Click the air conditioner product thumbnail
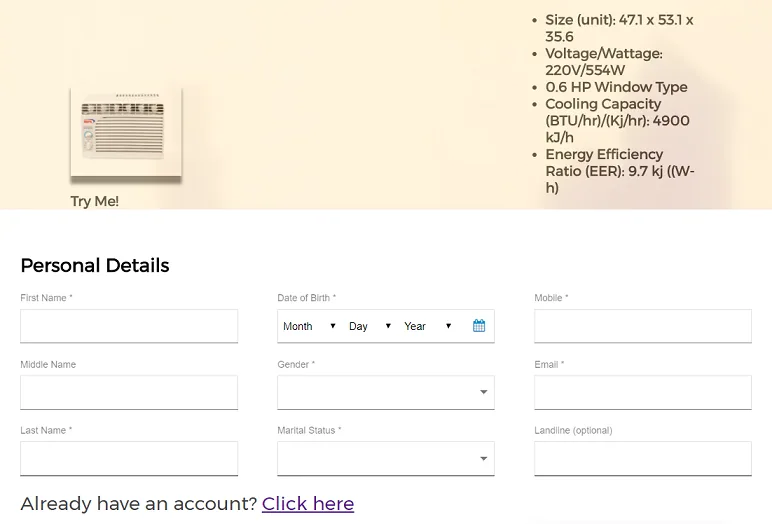The height and width of the screenshot is (524, 772). tap(126, 132)
